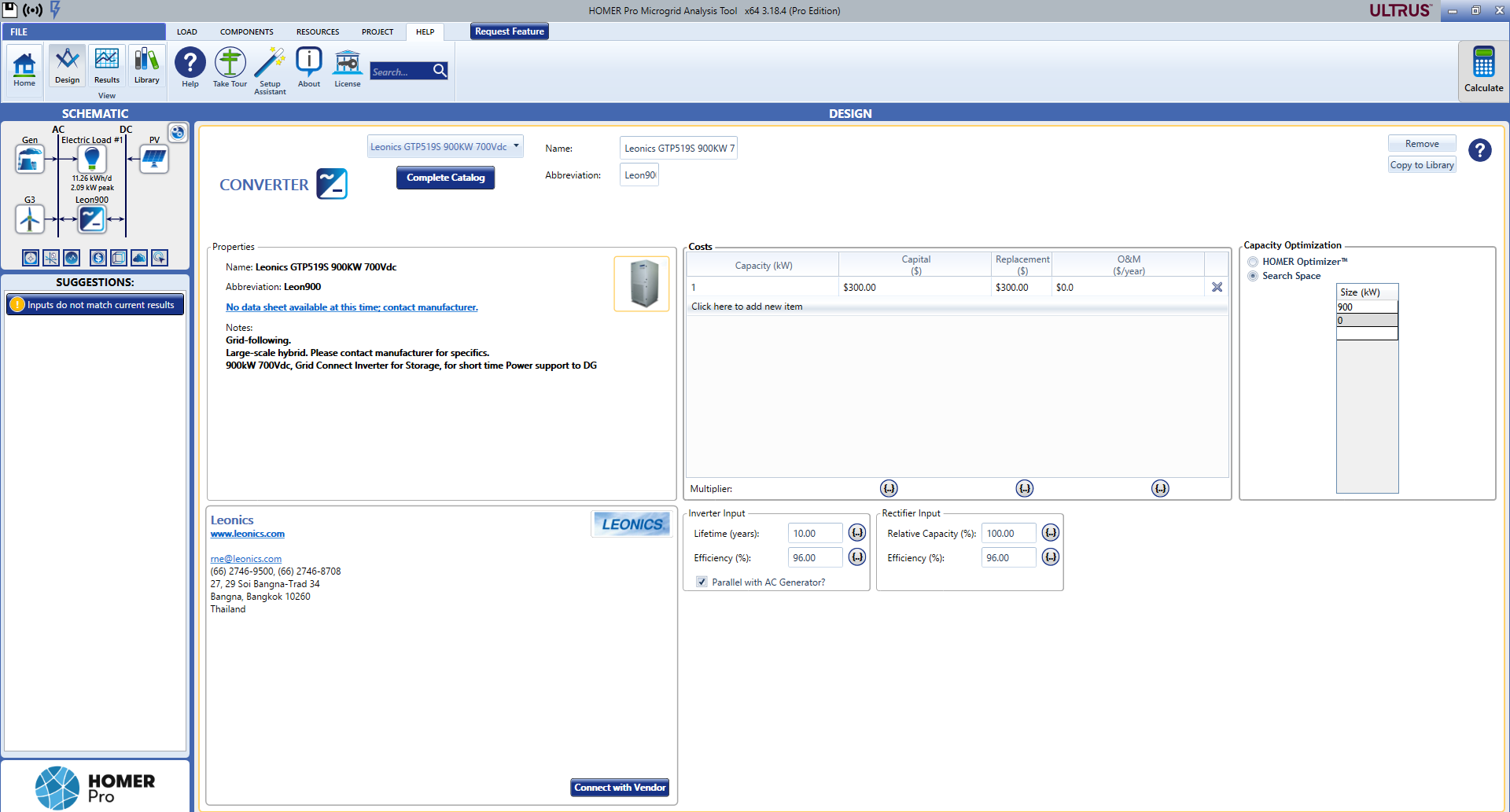This screenshot has width=1510, height=812.
Task: Open the About info icon
Action: coord(309,63)
